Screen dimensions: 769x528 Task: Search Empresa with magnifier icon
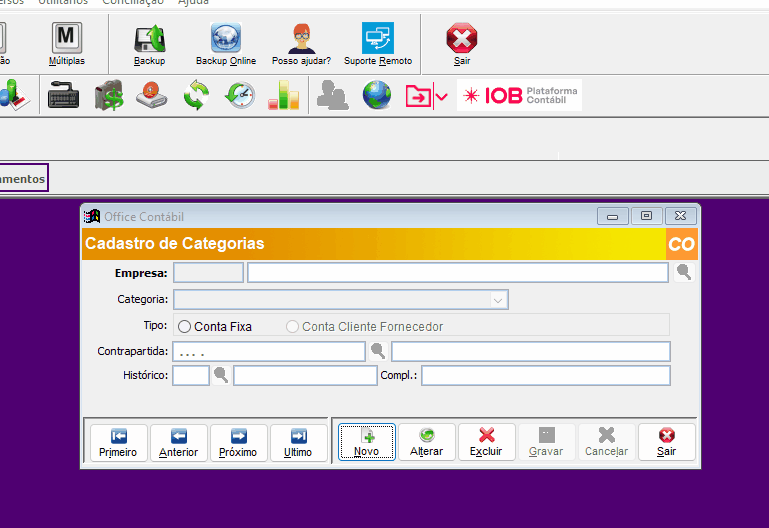coord(684,272)
